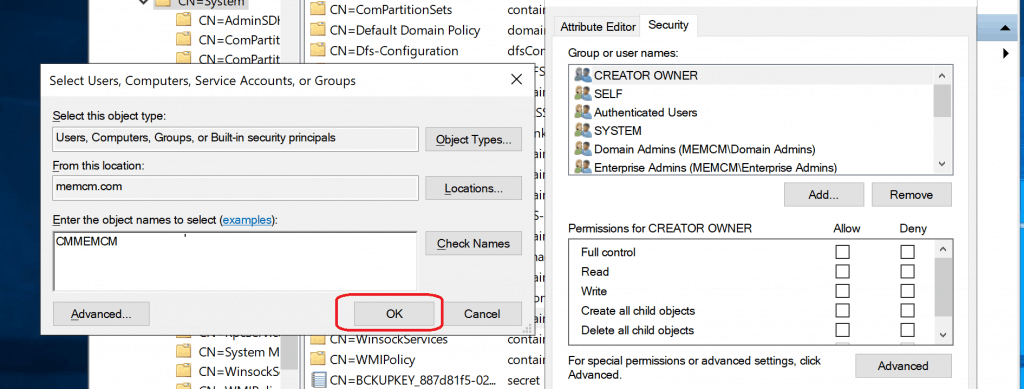
Task: Deny Create all child objects permission
Action: tap(908, 311)
